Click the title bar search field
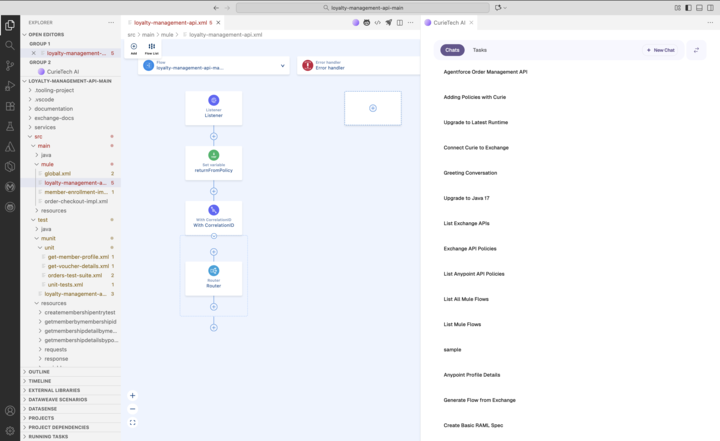 pyautogui.click(x=363, y=8)
